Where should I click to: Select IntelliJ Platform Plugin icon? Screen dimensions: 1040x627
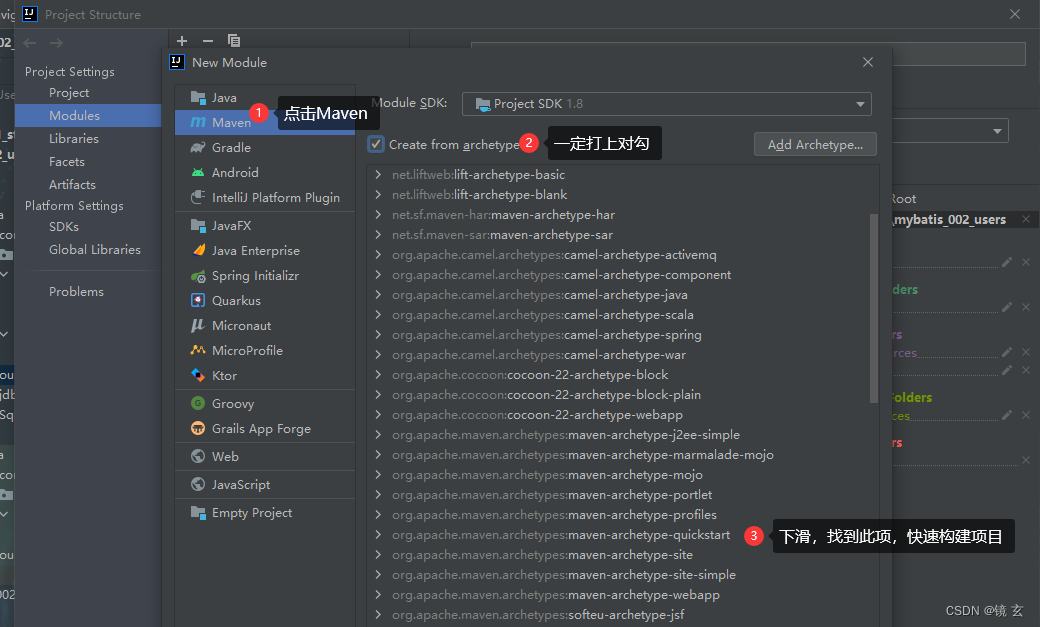coord(198,197)
